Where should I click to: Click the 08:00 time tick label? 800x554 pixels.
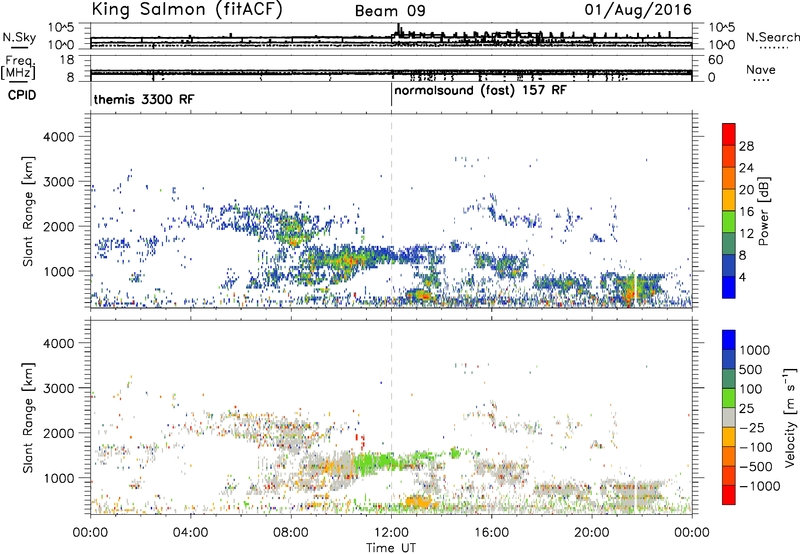291,533
